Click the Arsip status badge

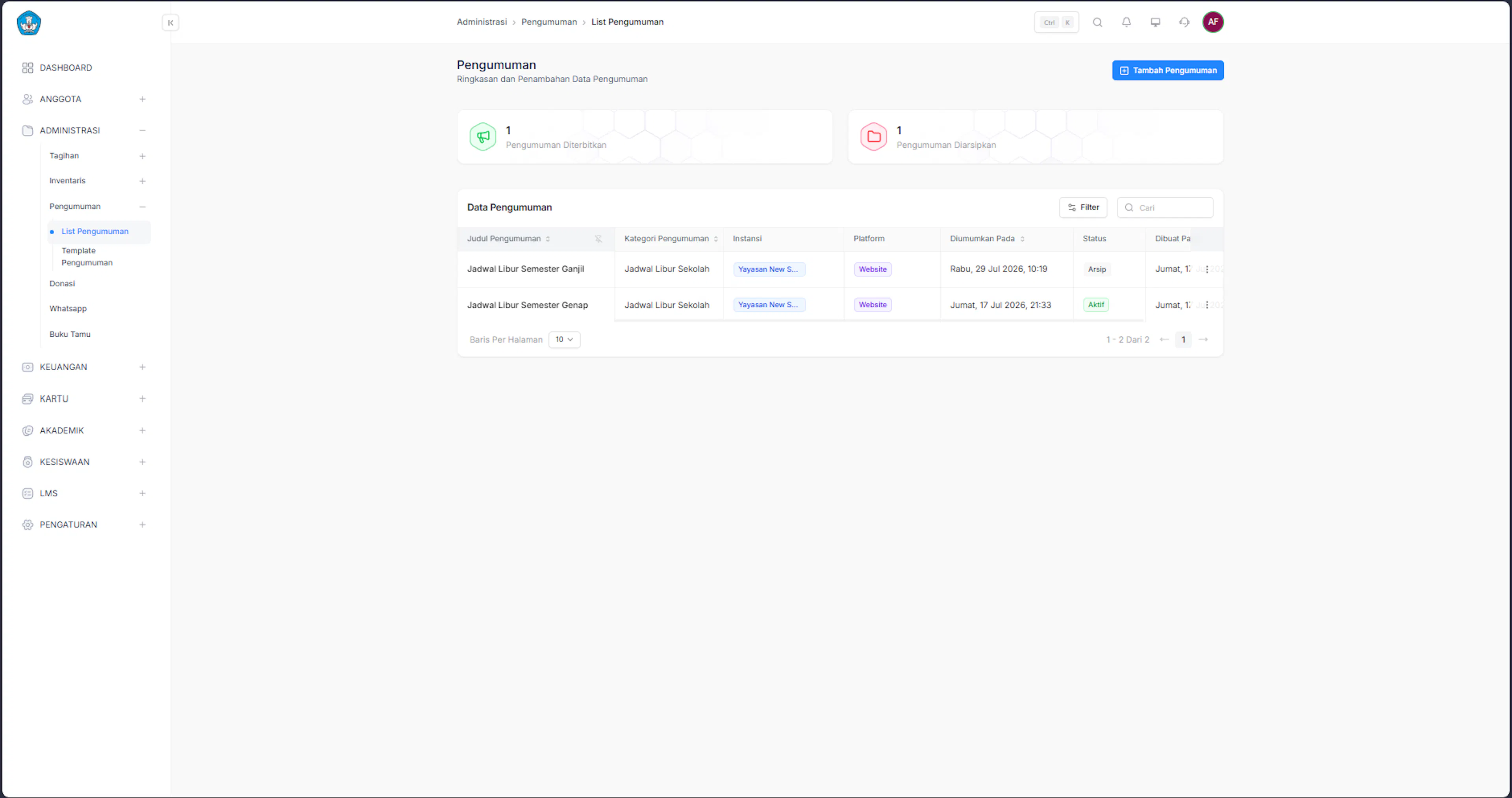(1097, 269)
